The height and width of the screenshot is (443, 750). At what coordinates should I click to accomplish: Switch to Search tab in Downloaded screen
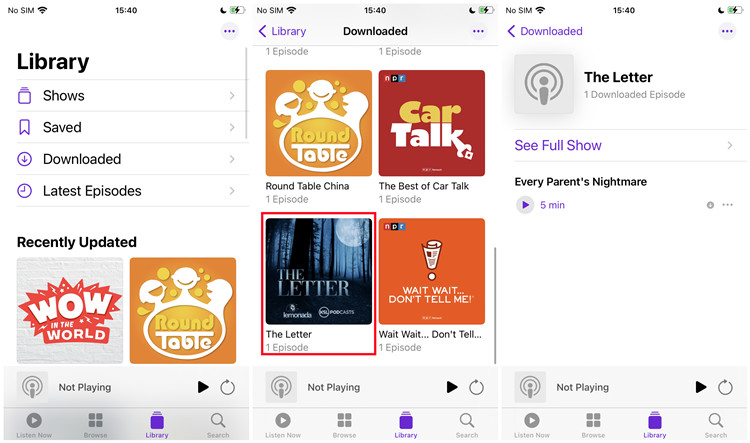click(x=467, y=425)
